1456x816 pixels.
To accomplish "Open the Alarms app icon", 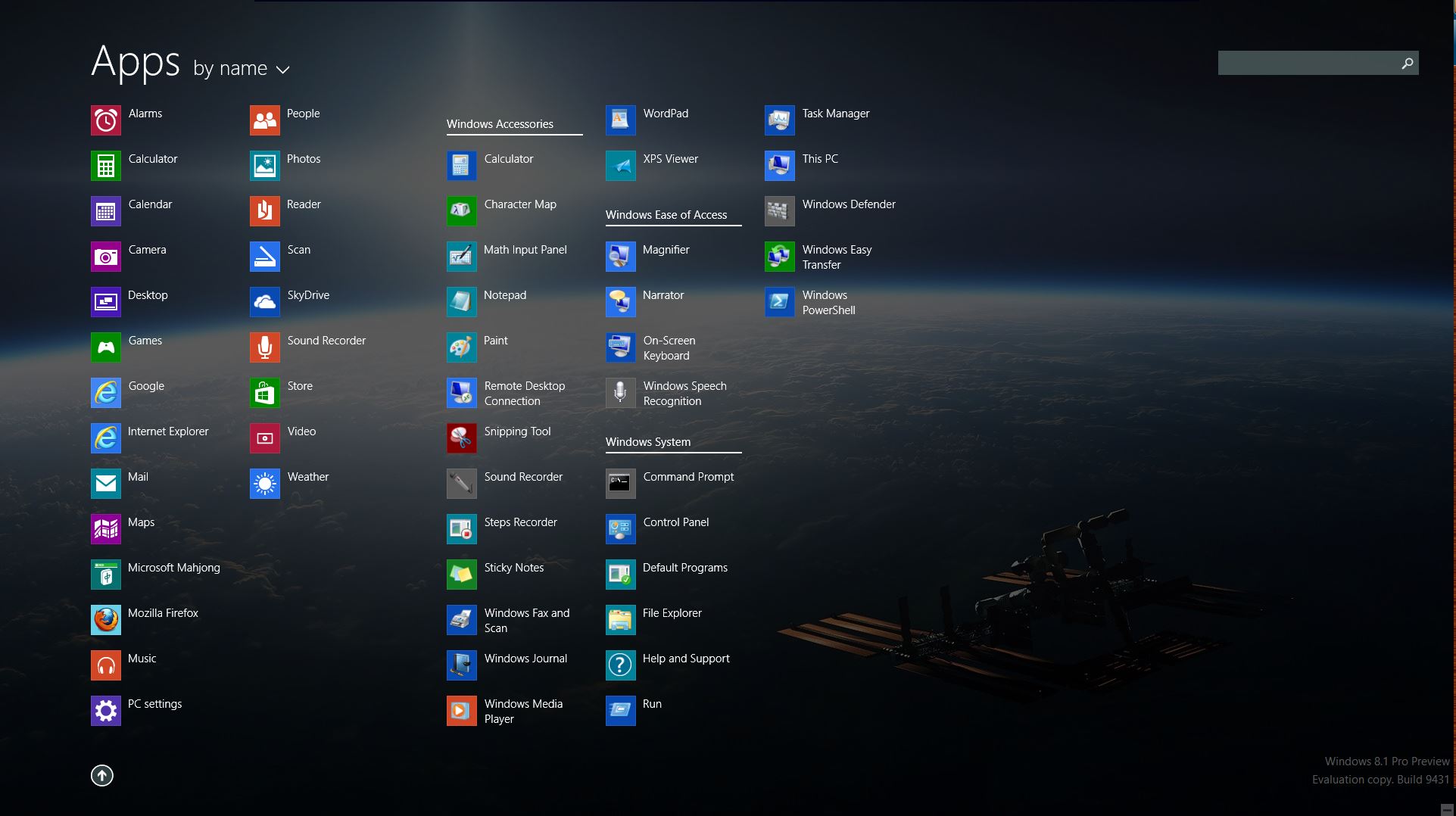I will pos(106,120).
